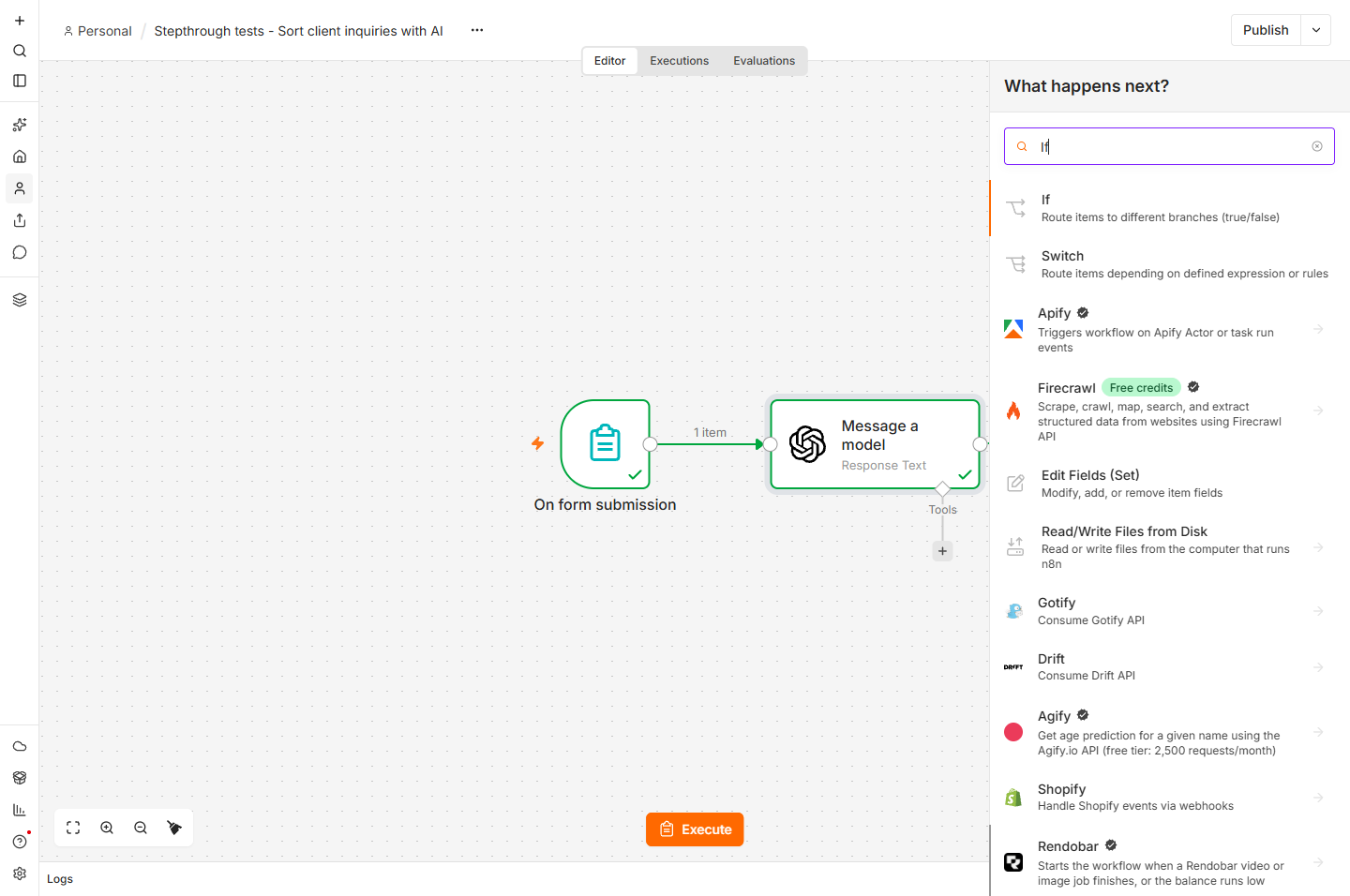
Task: Click the cloud icon in lower sidebar
Action: 20,746
